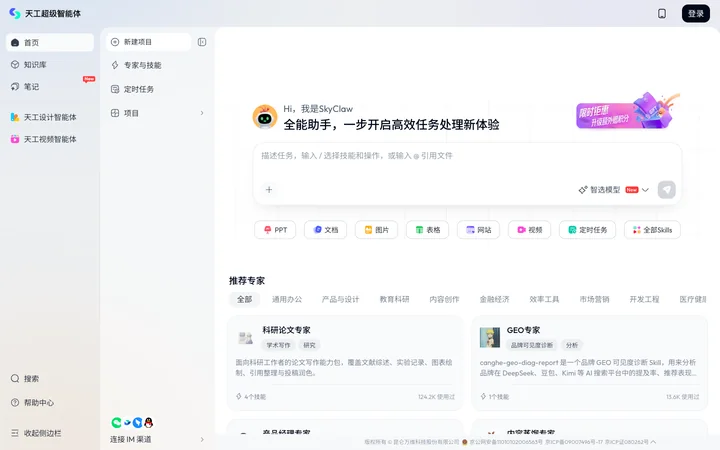Select the 文档 skill chip
This screenshot has height=450, width=720.
pyautogui.click(x=326, y=230)
